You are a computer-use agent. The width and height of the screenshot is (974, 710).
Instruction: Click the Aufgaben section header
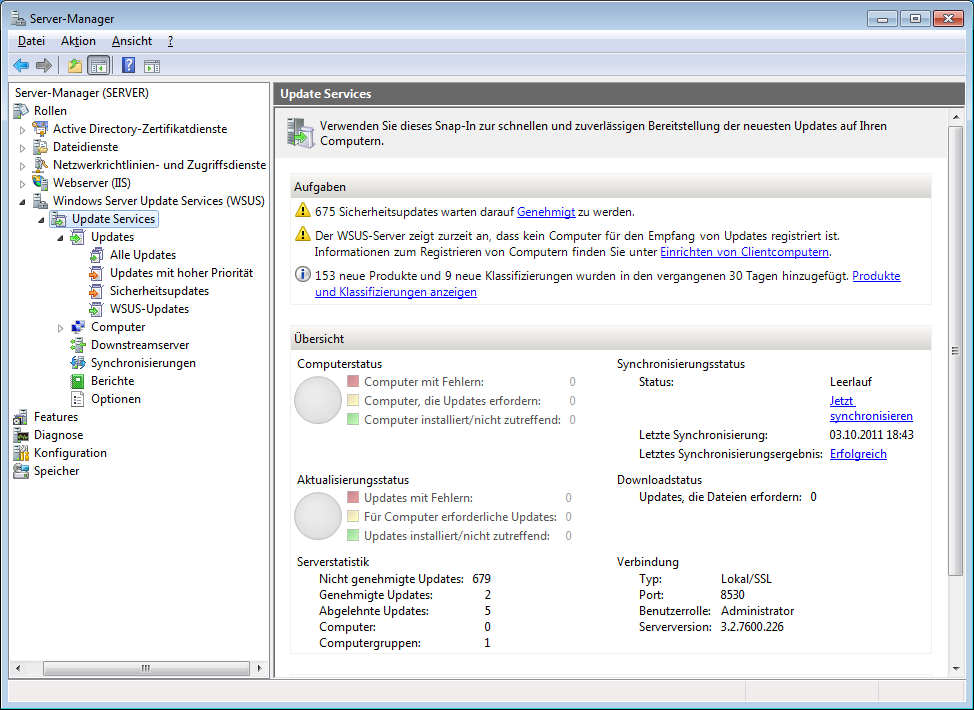pos(611,186)
